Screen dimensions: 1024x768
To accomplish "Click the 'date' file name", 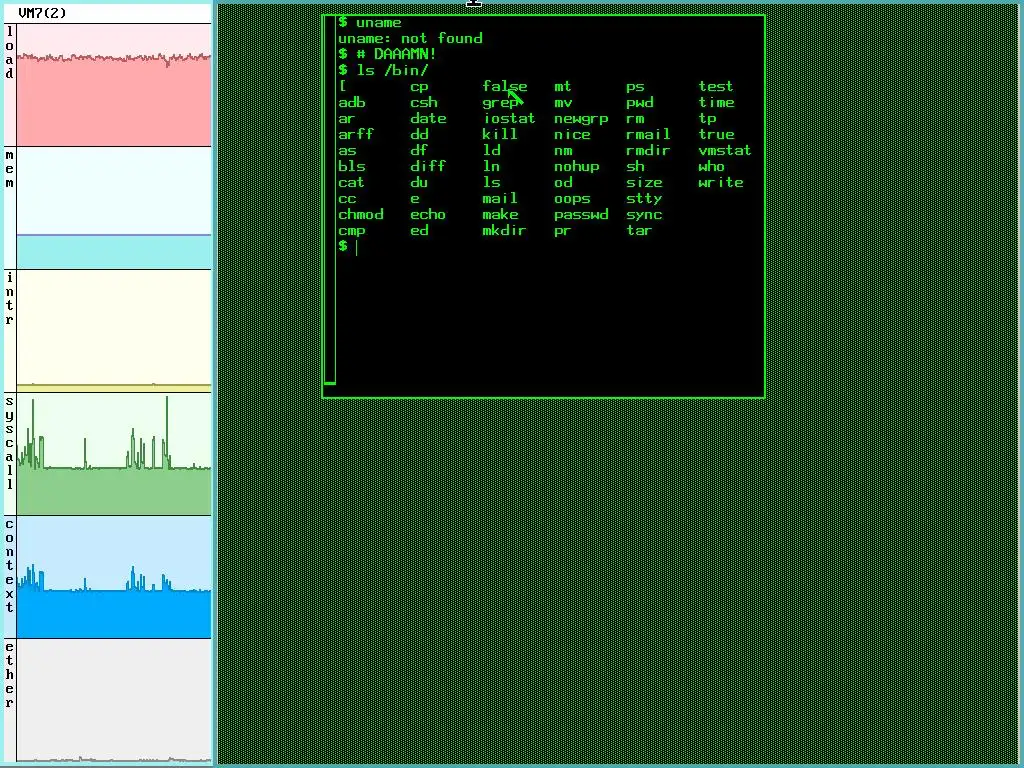I will click(428, 119).
